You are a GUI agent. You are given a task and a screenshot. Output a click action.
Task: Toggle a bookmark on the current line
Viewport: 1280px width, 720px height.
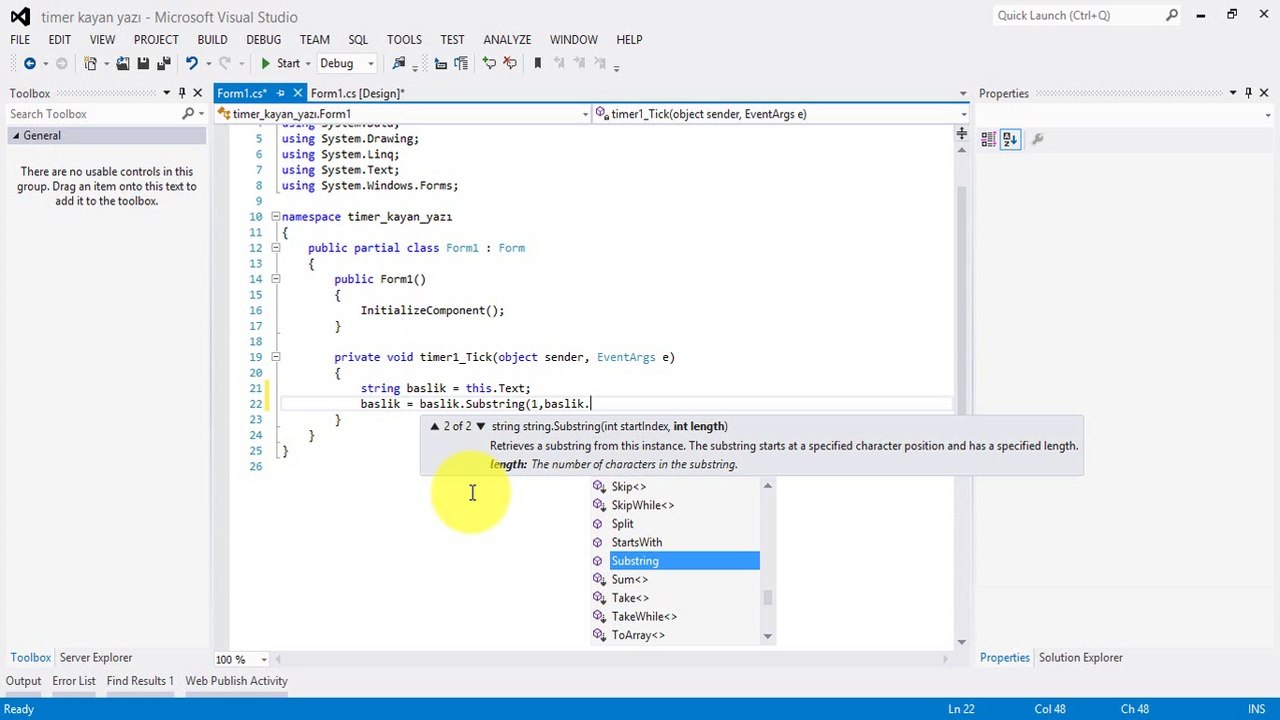point(538,64)
